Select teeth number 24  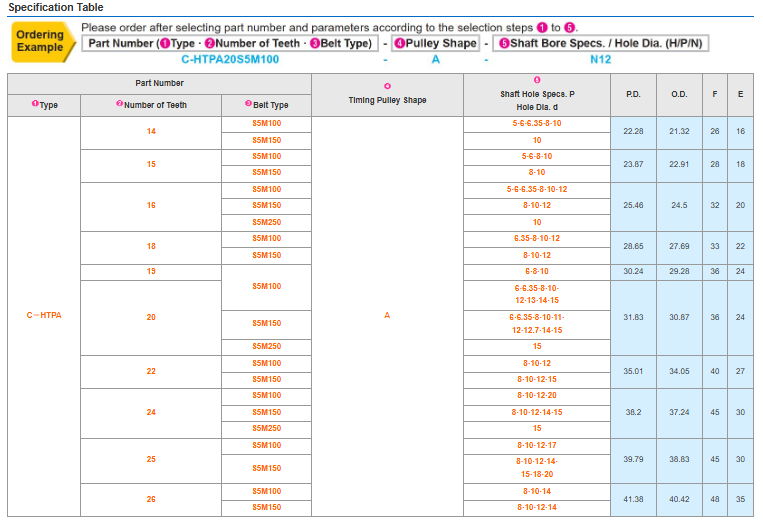151,413
